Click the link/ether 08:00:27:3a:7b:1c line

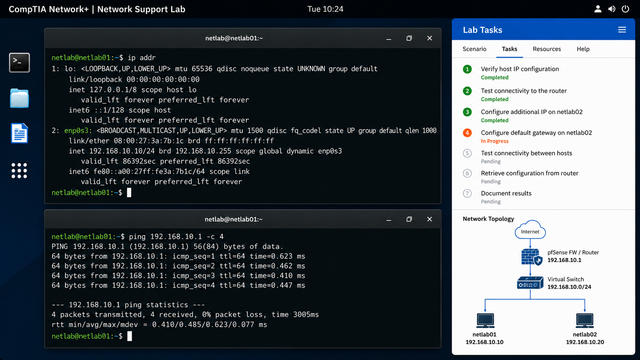pyautogui.click(x=171, y=141)
